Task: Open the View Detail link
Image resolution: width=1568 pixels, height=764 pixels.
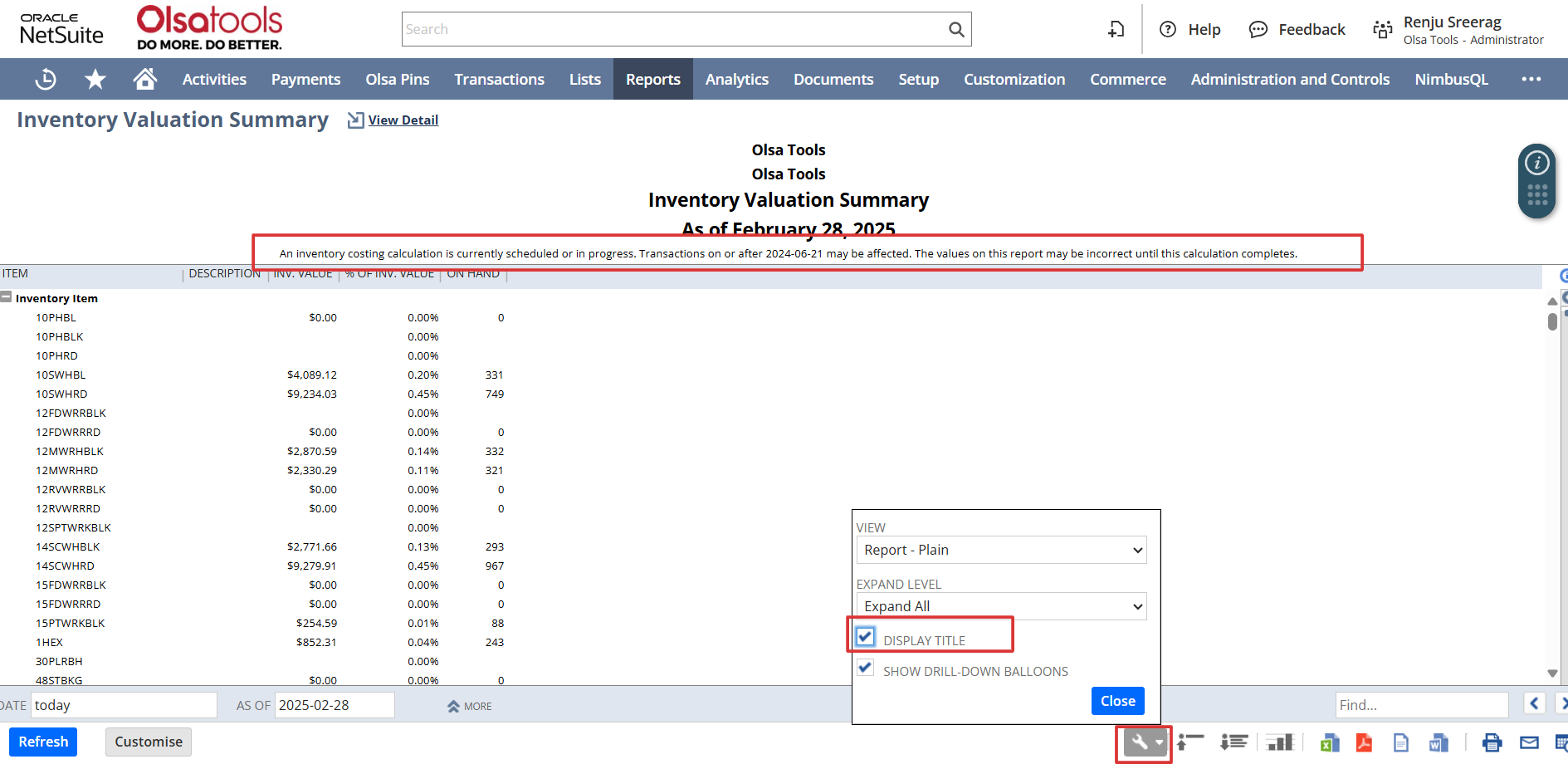Action: [403, 120]
